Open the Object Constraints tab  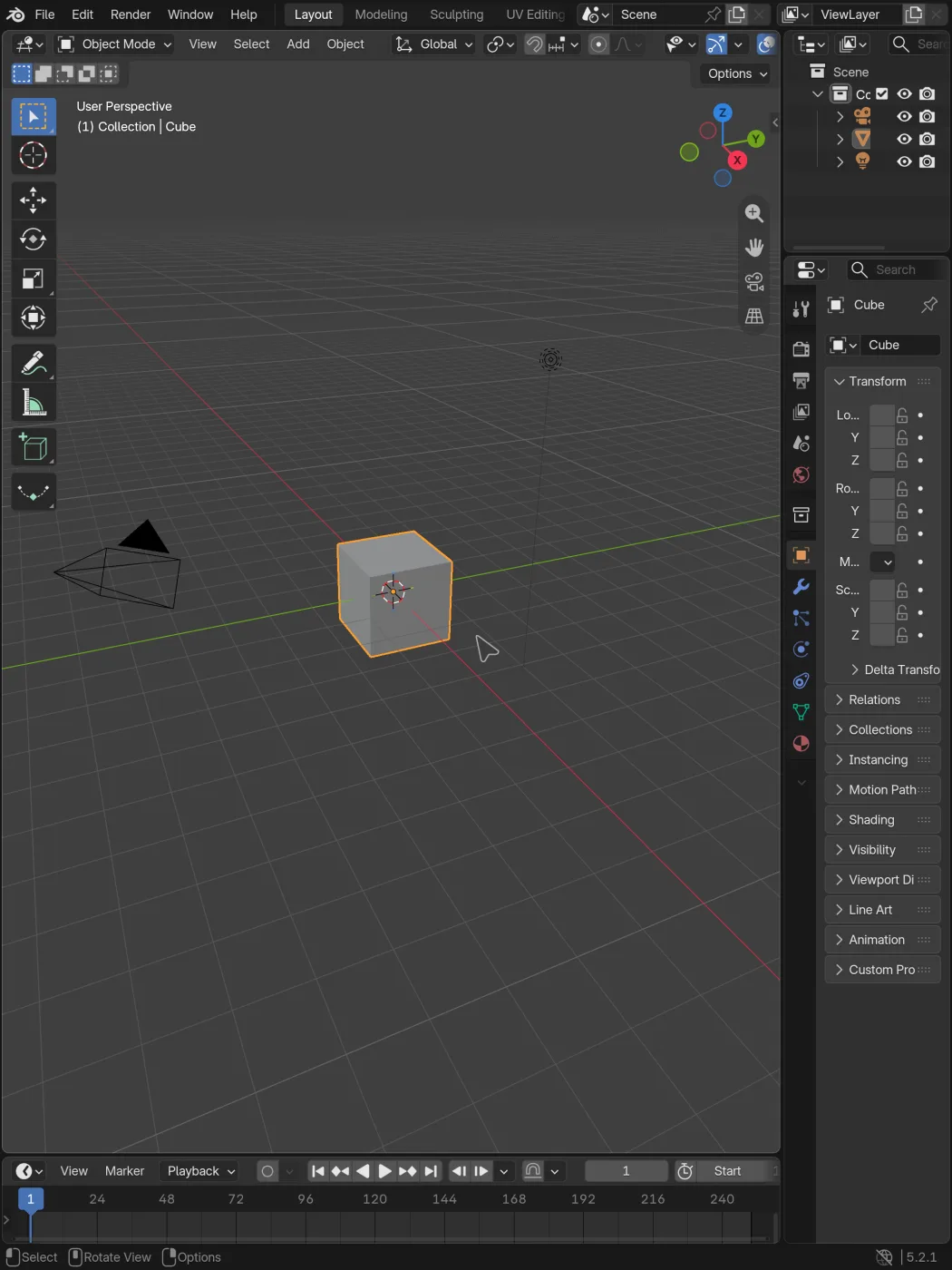tap(801, 681)
